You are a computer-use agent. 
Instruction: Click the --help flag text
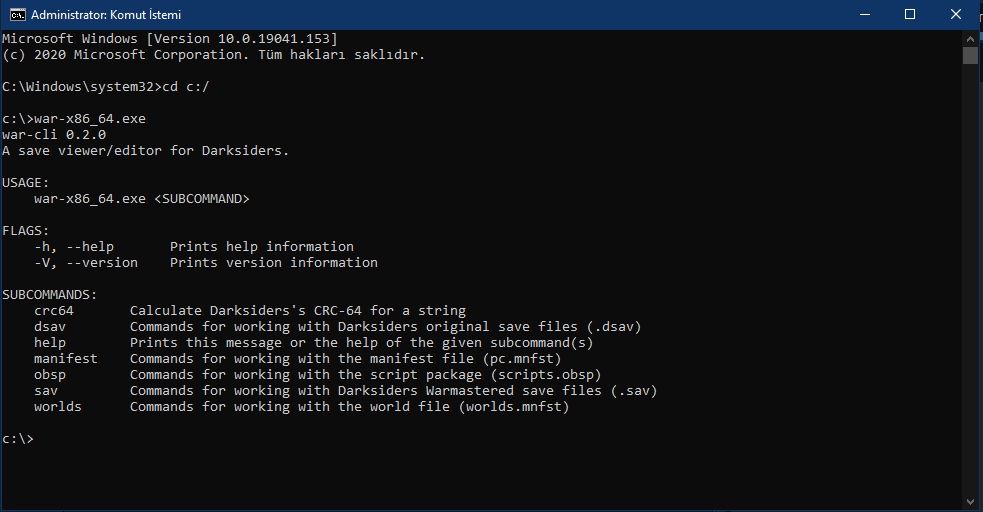(x=90, y=247)
